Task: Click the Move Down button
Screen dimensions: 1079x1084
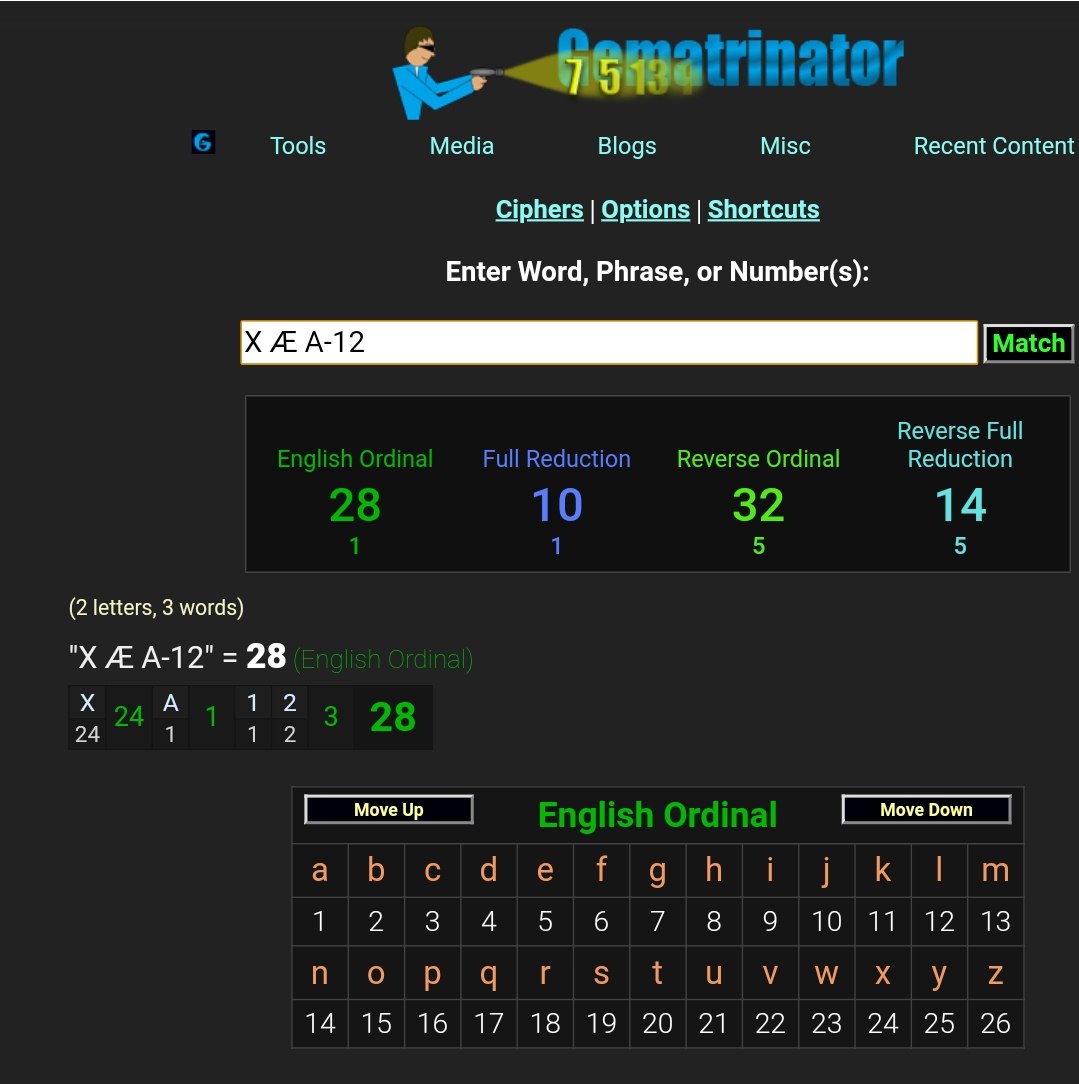Action: pos(926,810)
